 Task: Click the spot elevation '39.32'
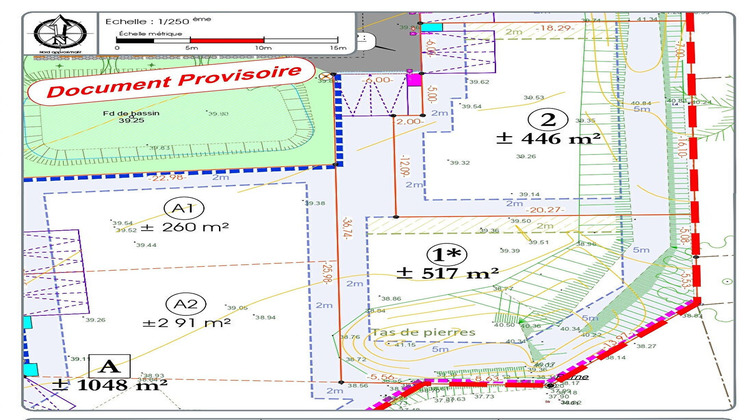coord(460,163)
